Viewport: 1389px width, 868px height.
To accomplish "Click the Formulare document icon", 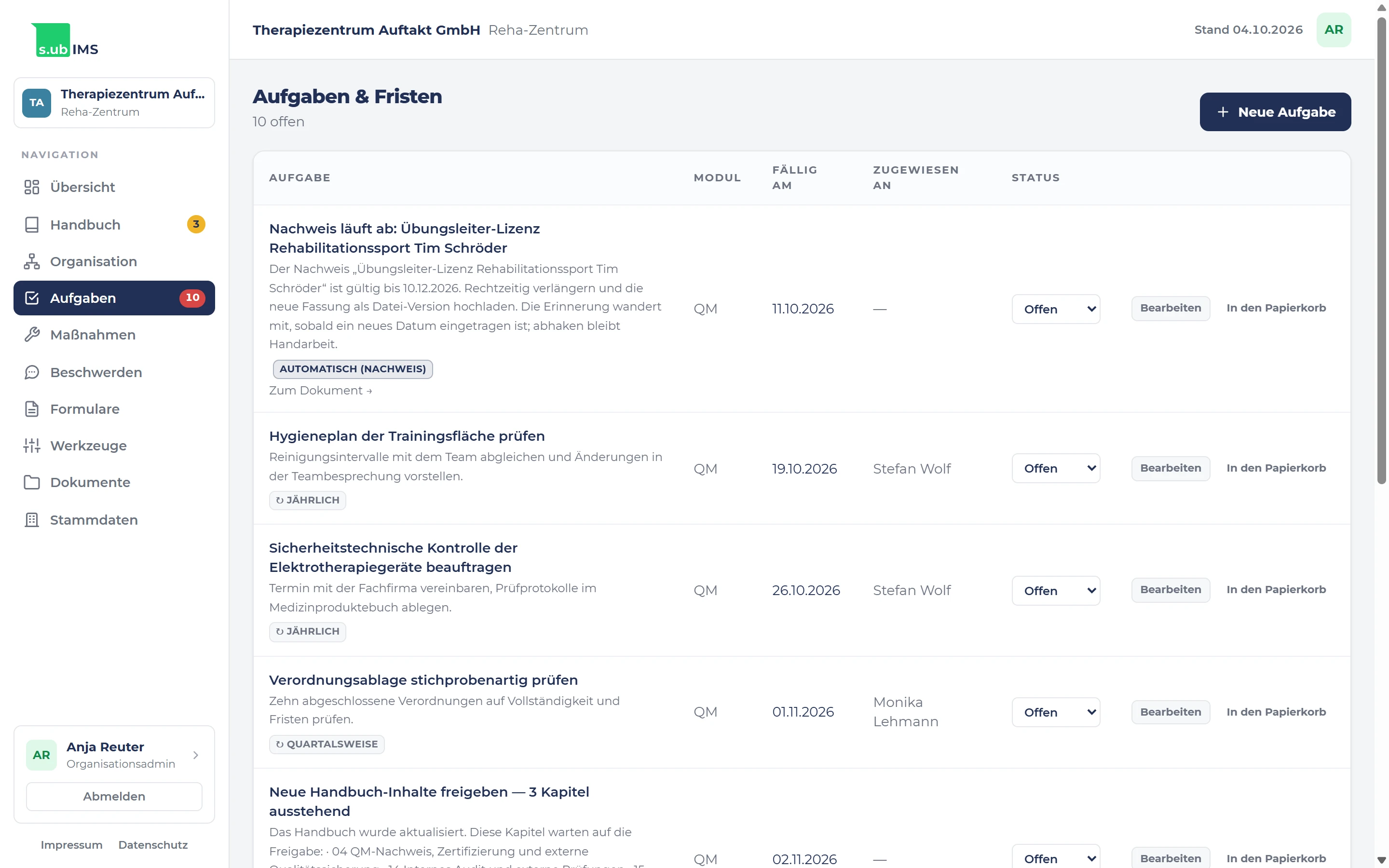I will 31,409.
